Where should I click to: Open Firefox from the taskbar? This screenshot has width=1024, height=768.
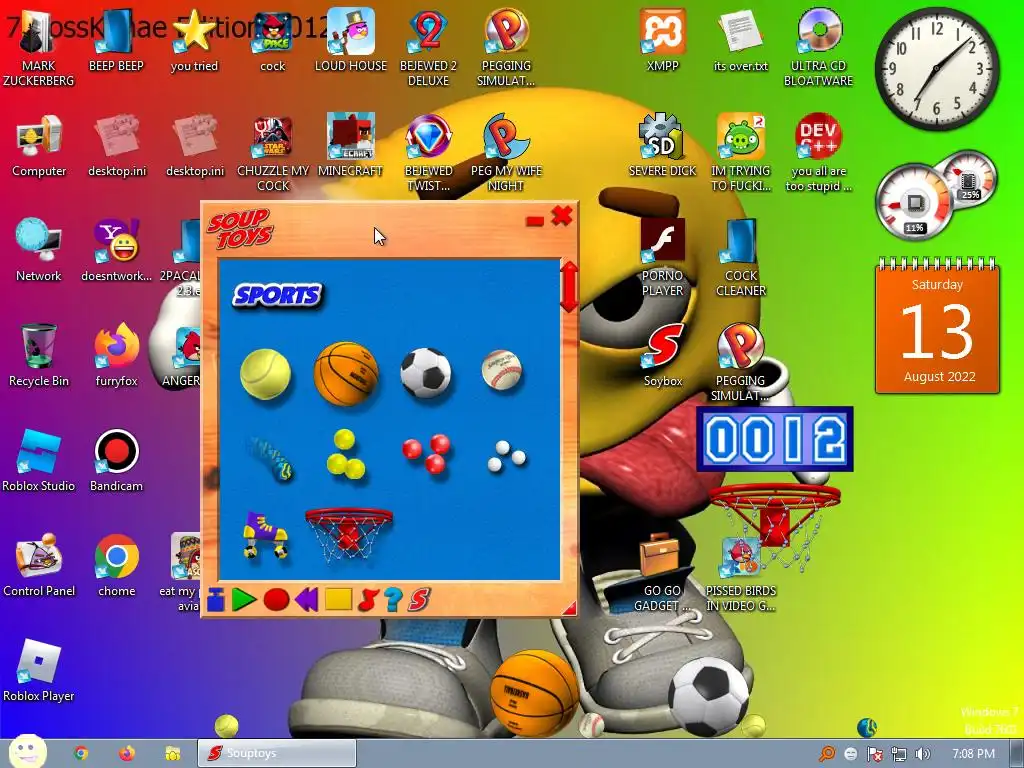(127, 753)
